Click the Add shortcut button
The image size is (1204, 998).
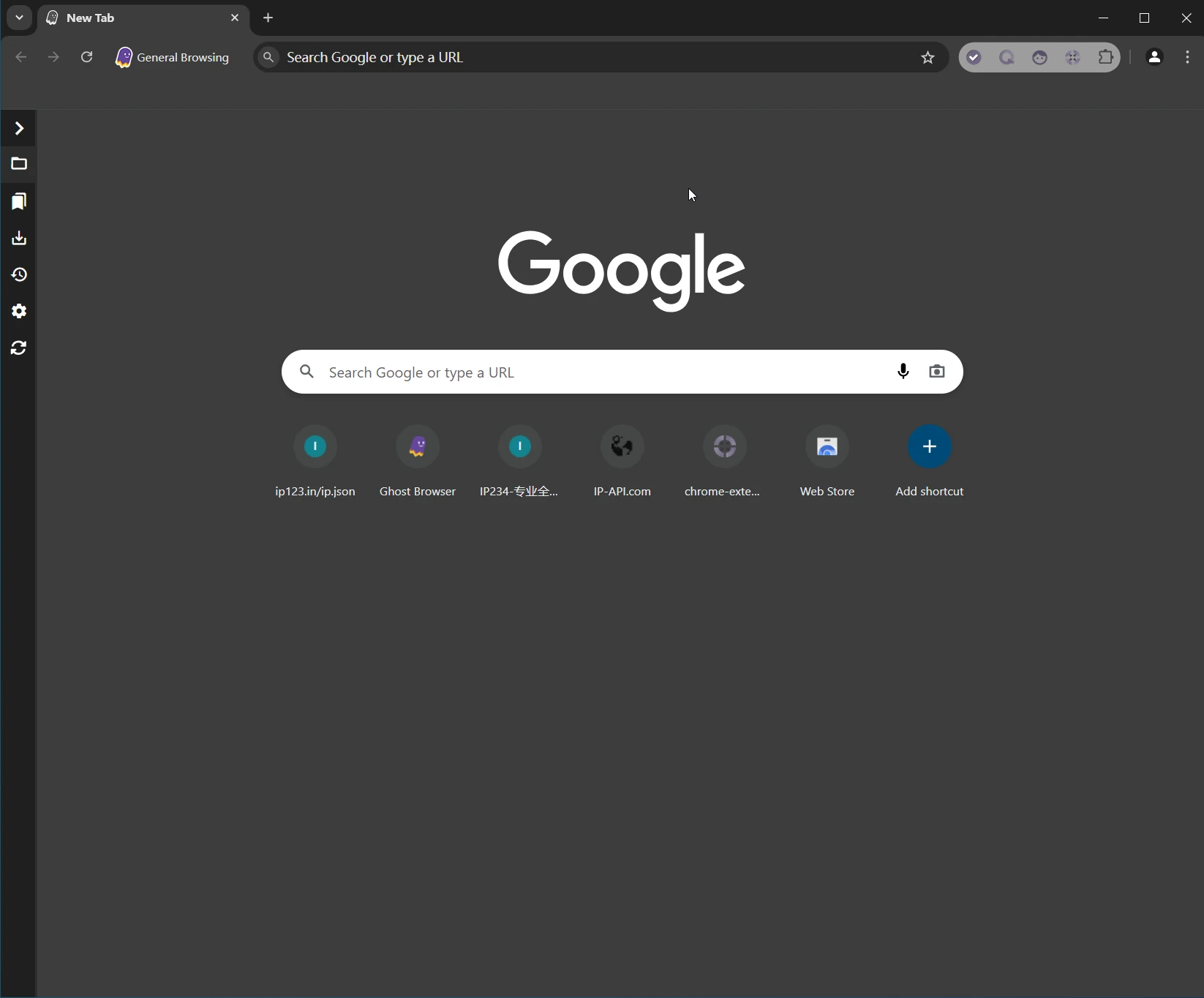(930, 462)
